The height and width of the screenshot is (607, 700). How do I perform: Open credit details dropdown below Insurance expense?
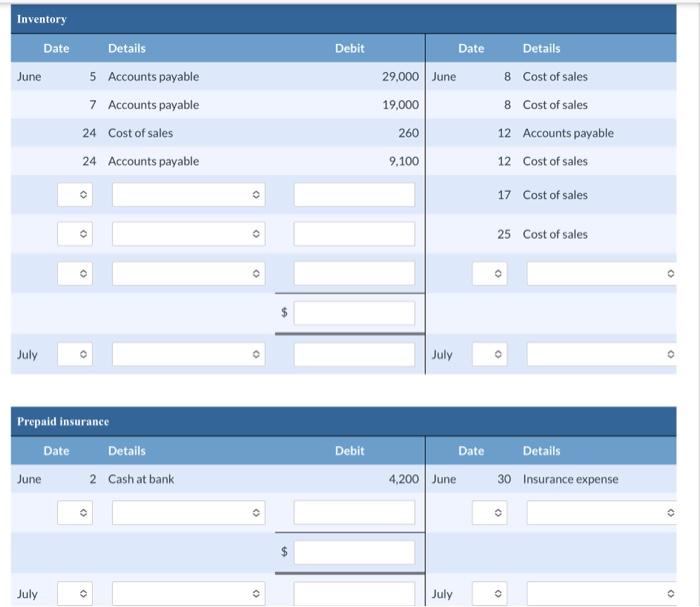click(601, 512)
